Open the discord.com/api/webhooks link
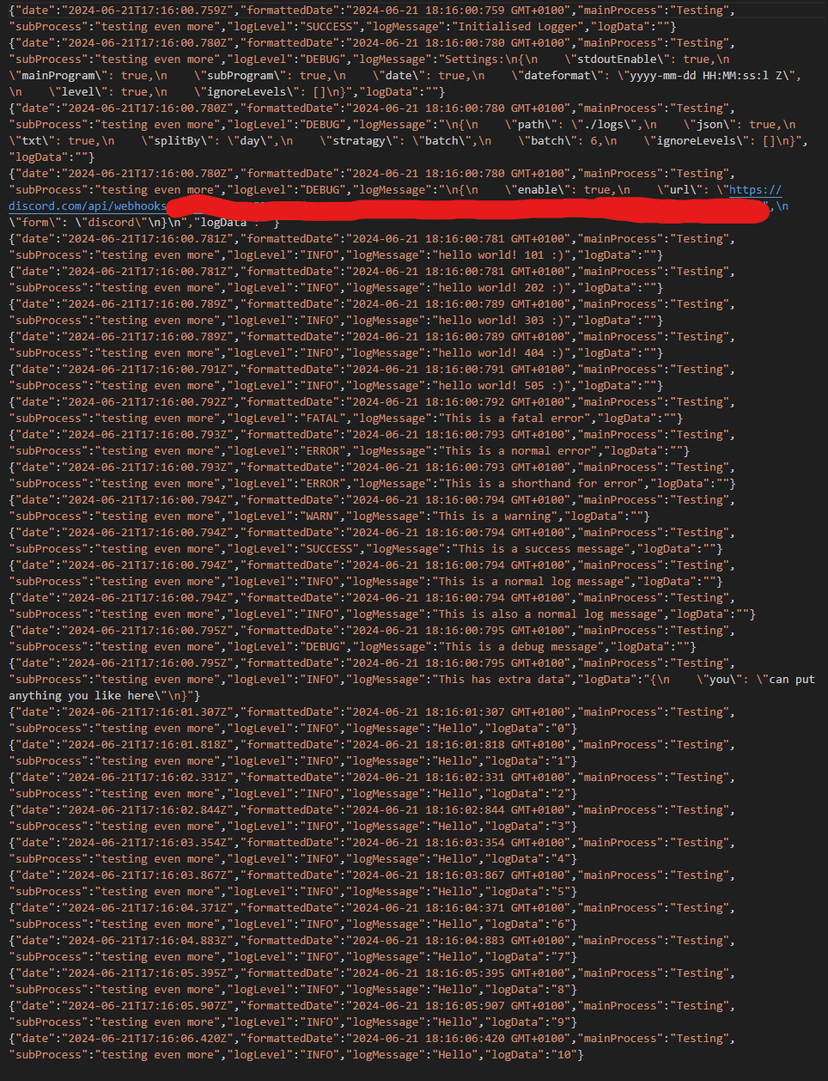Viewport: 828px width, 1081px height. point(88,206)
